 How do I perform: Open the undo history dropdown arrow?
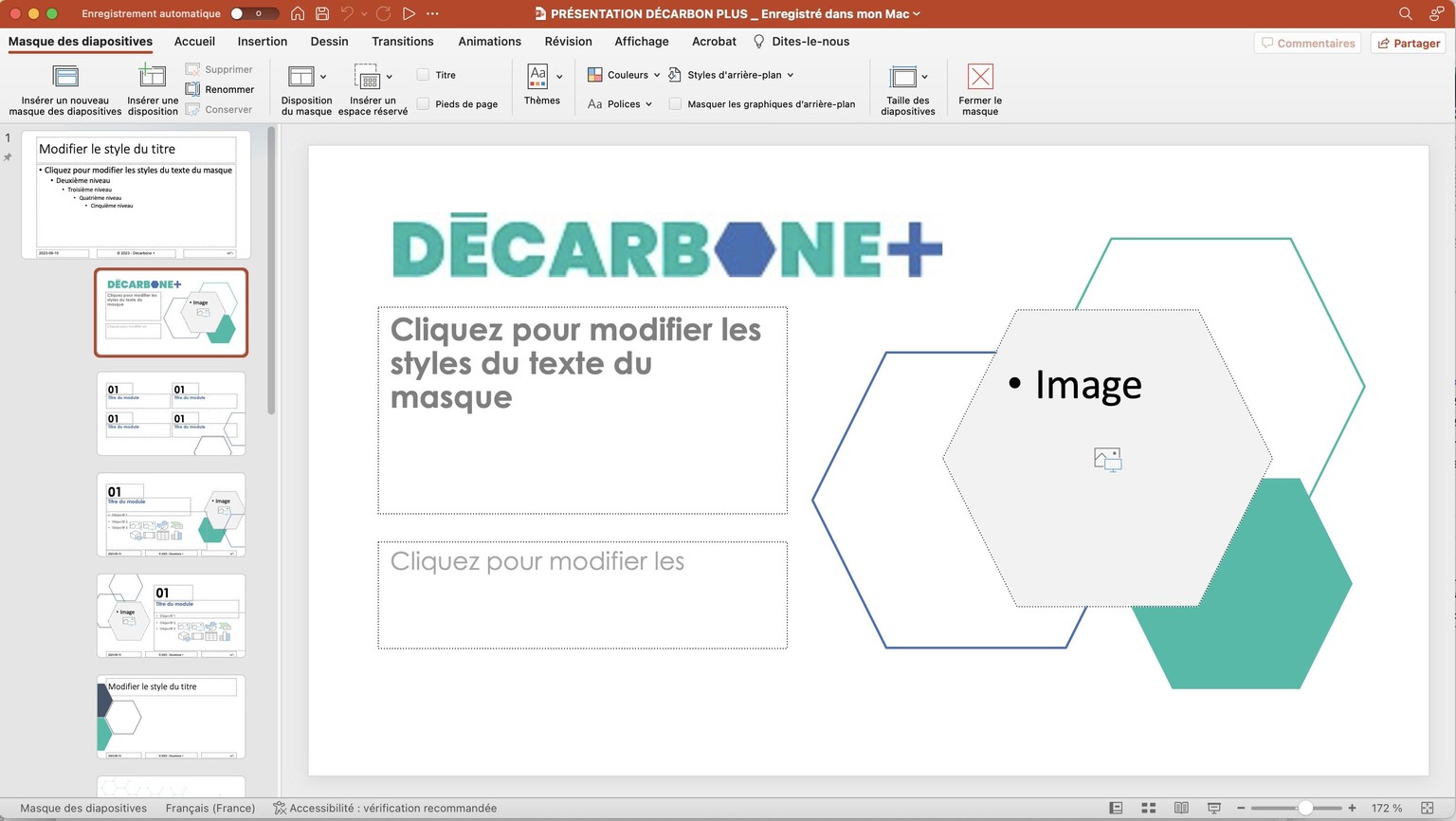tap(364, 13)
